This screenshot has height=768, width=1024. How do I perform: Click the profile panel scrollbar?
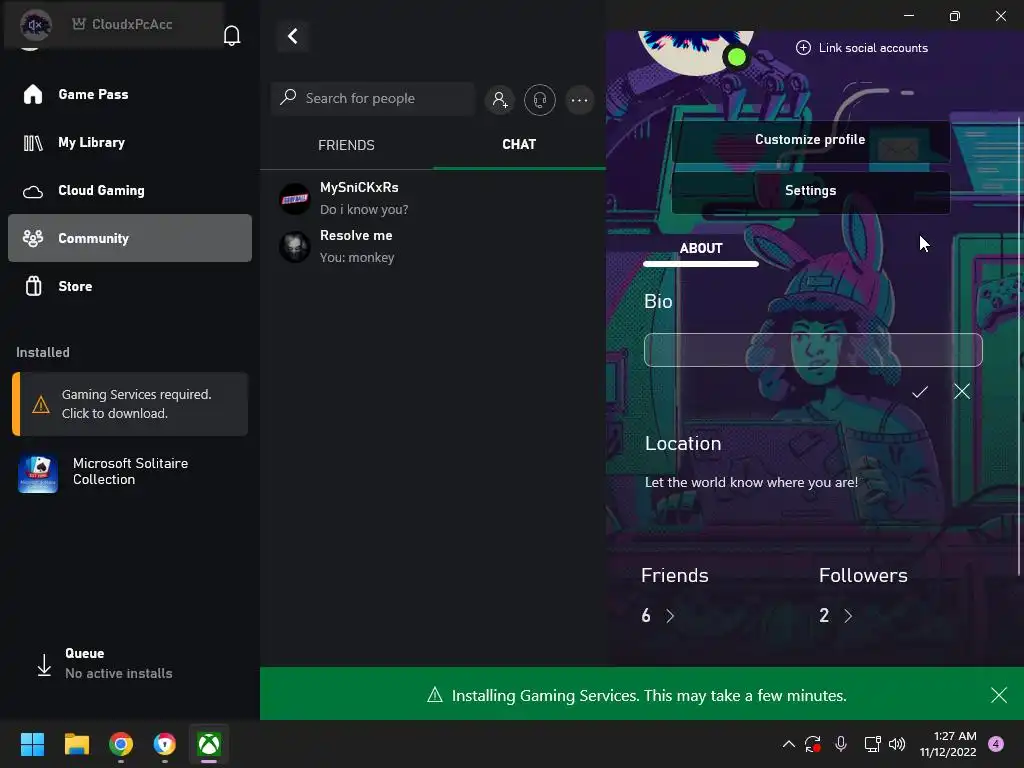pyautogui.click(x=1019, y=346)
